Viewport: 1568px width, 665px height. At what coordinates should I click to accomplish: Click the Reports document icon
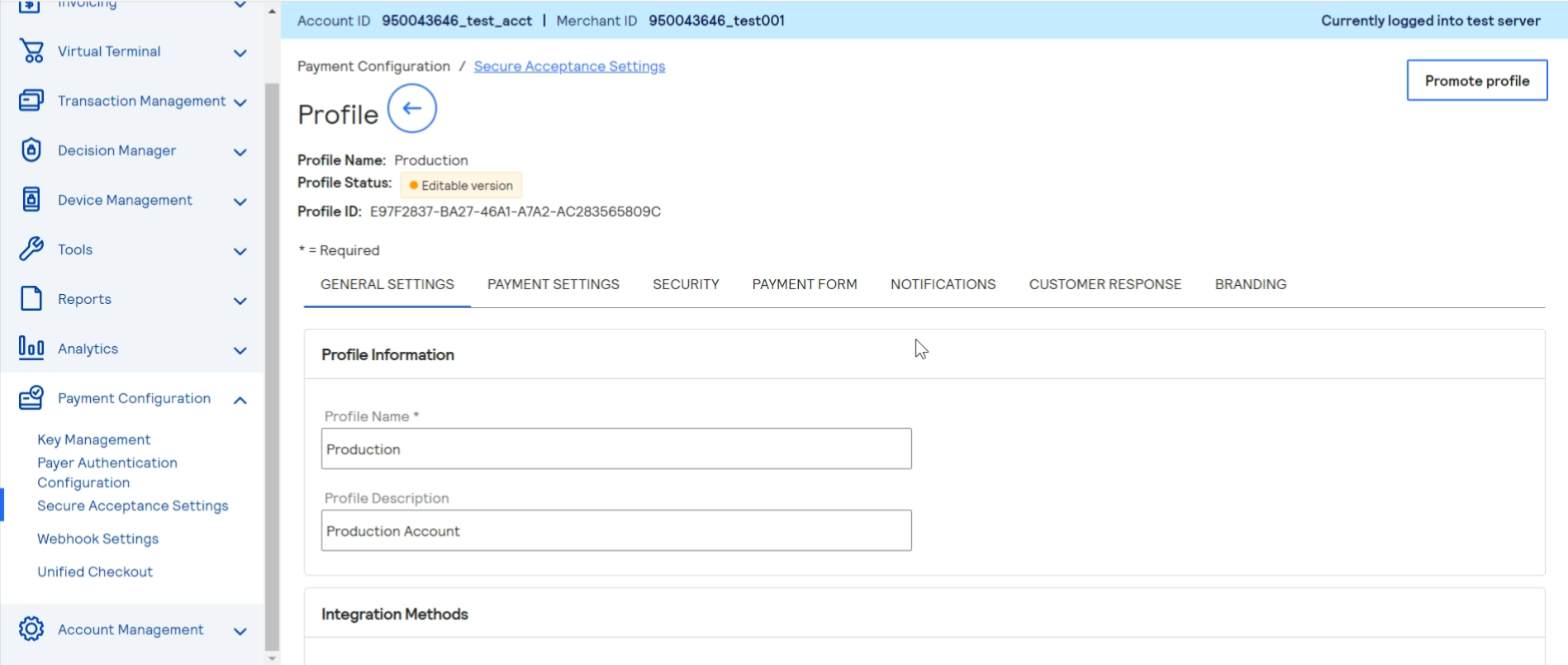click(31, 298)
